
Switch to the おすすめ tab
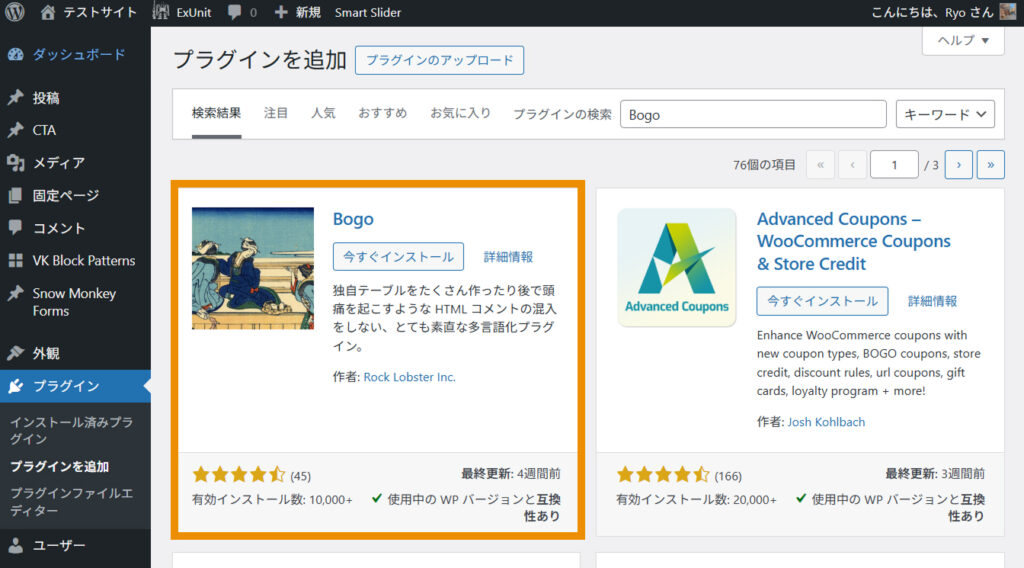click(383, 113)
